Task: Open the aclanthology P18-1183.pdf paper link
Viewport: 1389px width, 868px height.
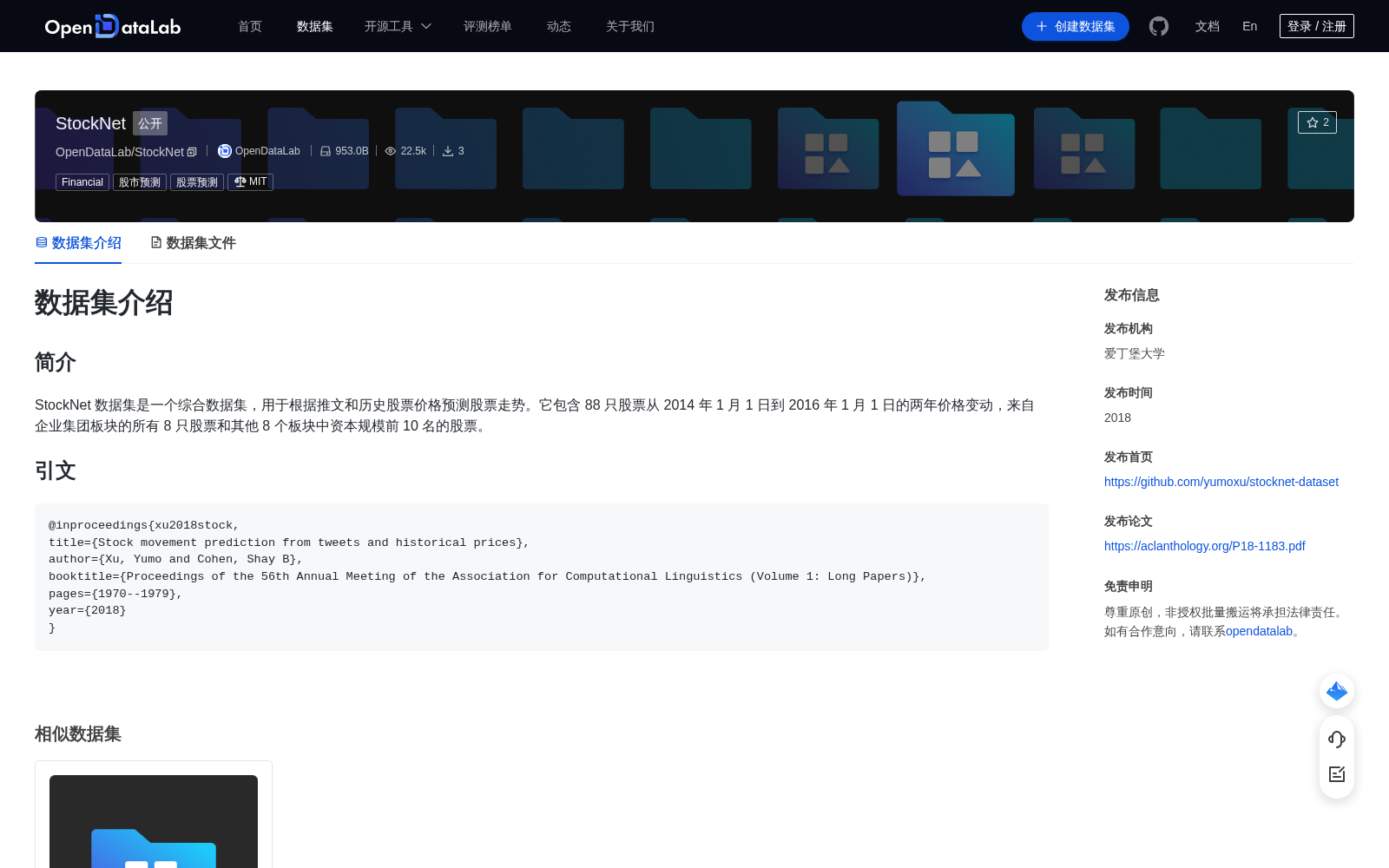Action: coord(1205,546)
